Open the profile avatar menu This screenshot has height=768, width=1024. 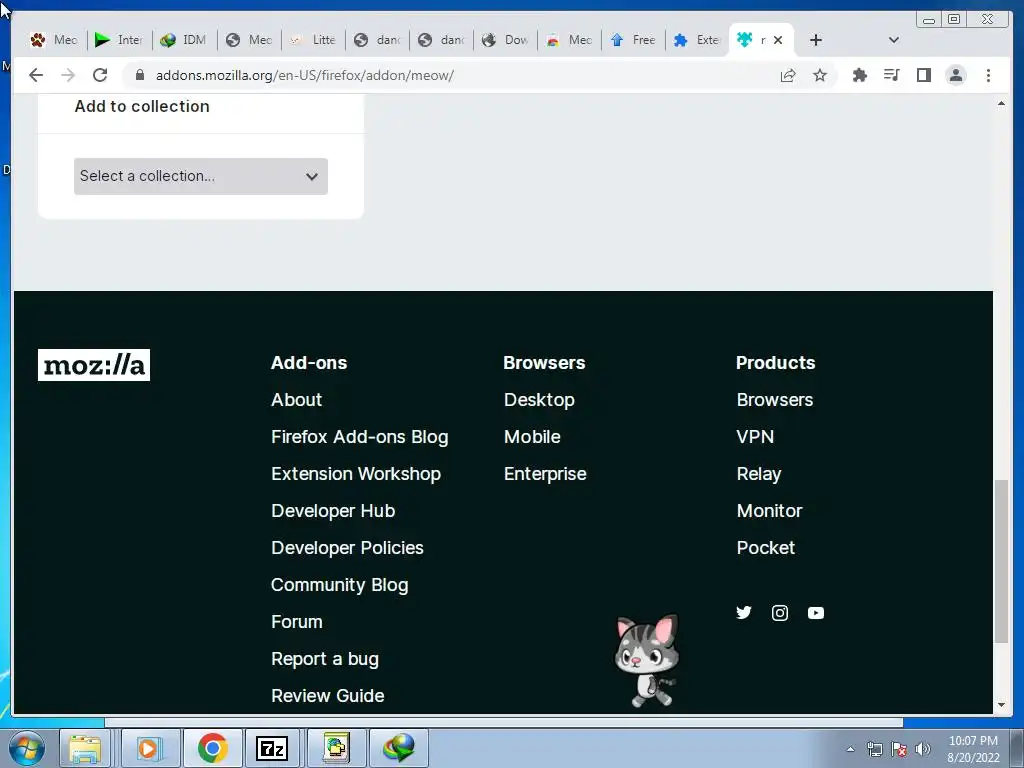[955, 75]
